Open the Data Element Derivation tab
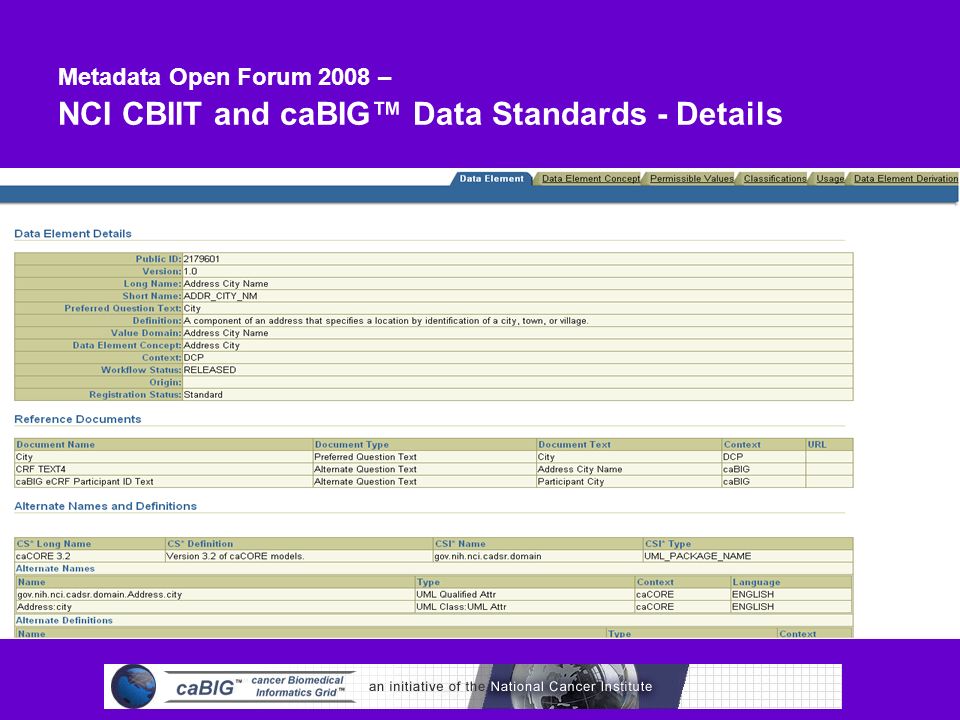Screen dimensions: 960x720 click(906, 179)
